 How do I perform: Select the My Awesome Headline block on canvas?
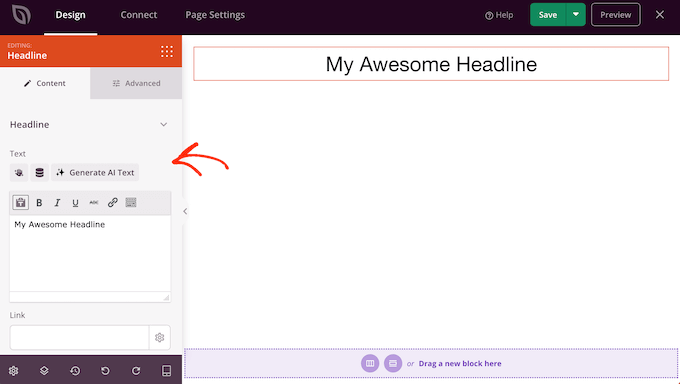point(431,64)
